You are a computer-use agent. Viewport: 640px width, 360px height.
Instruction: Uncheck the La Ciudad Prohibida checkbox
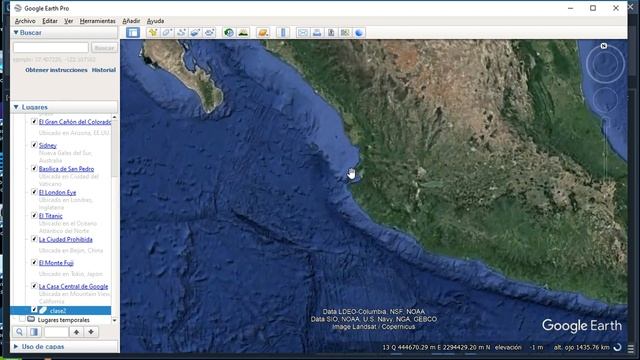[x=34, y=239]
